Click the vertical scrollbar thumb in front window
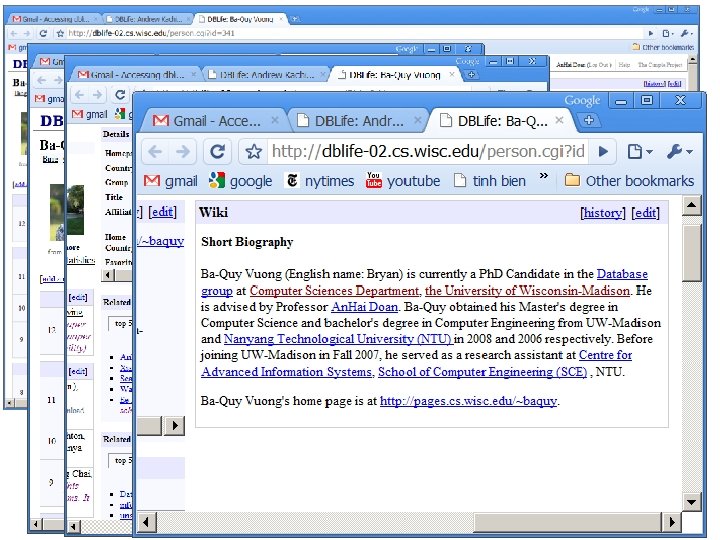Viewport: 720px width, 540px height. tap(692, 252)
